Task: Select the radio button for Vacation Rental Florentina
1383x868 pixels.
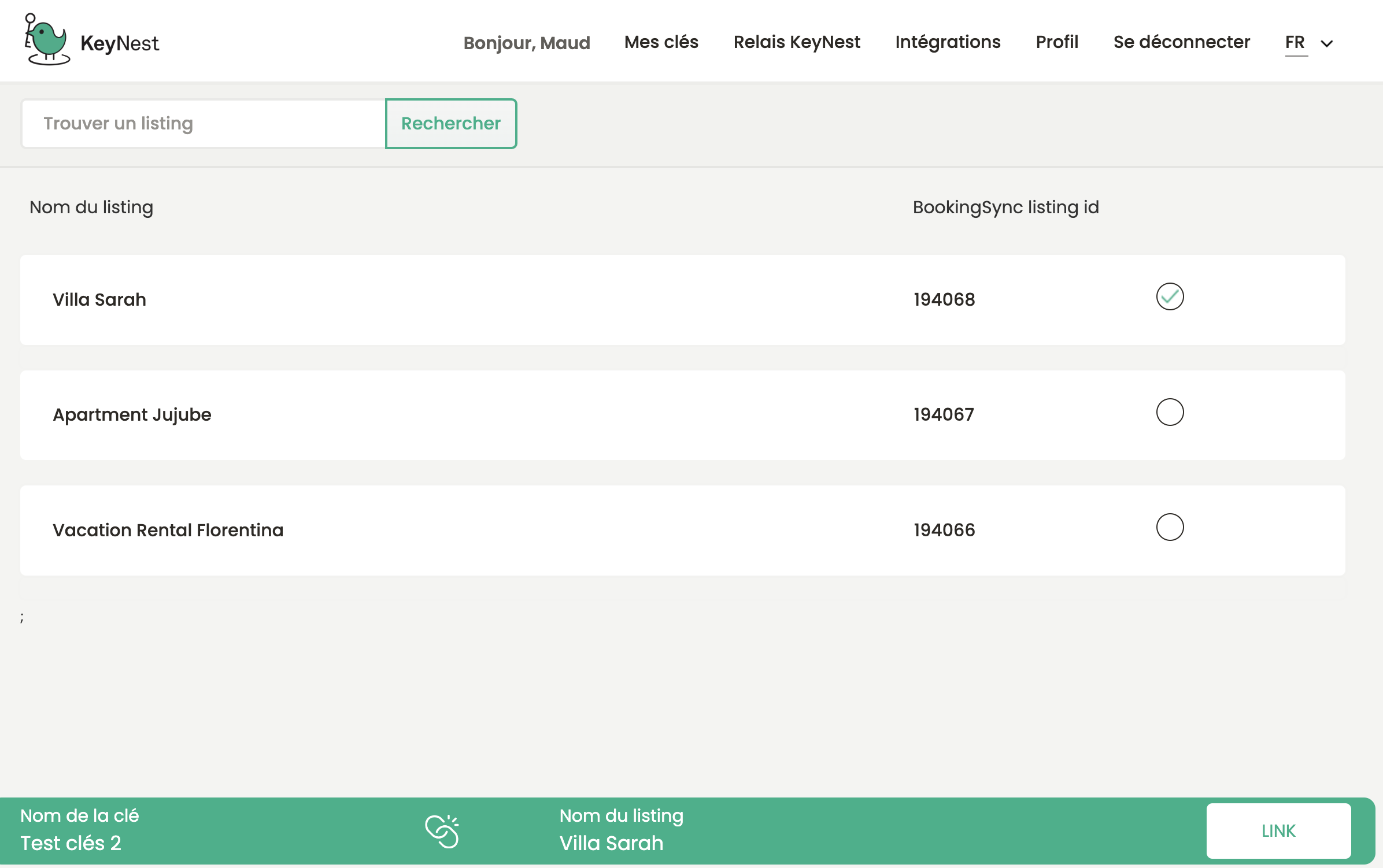Action: point(1170,526)
